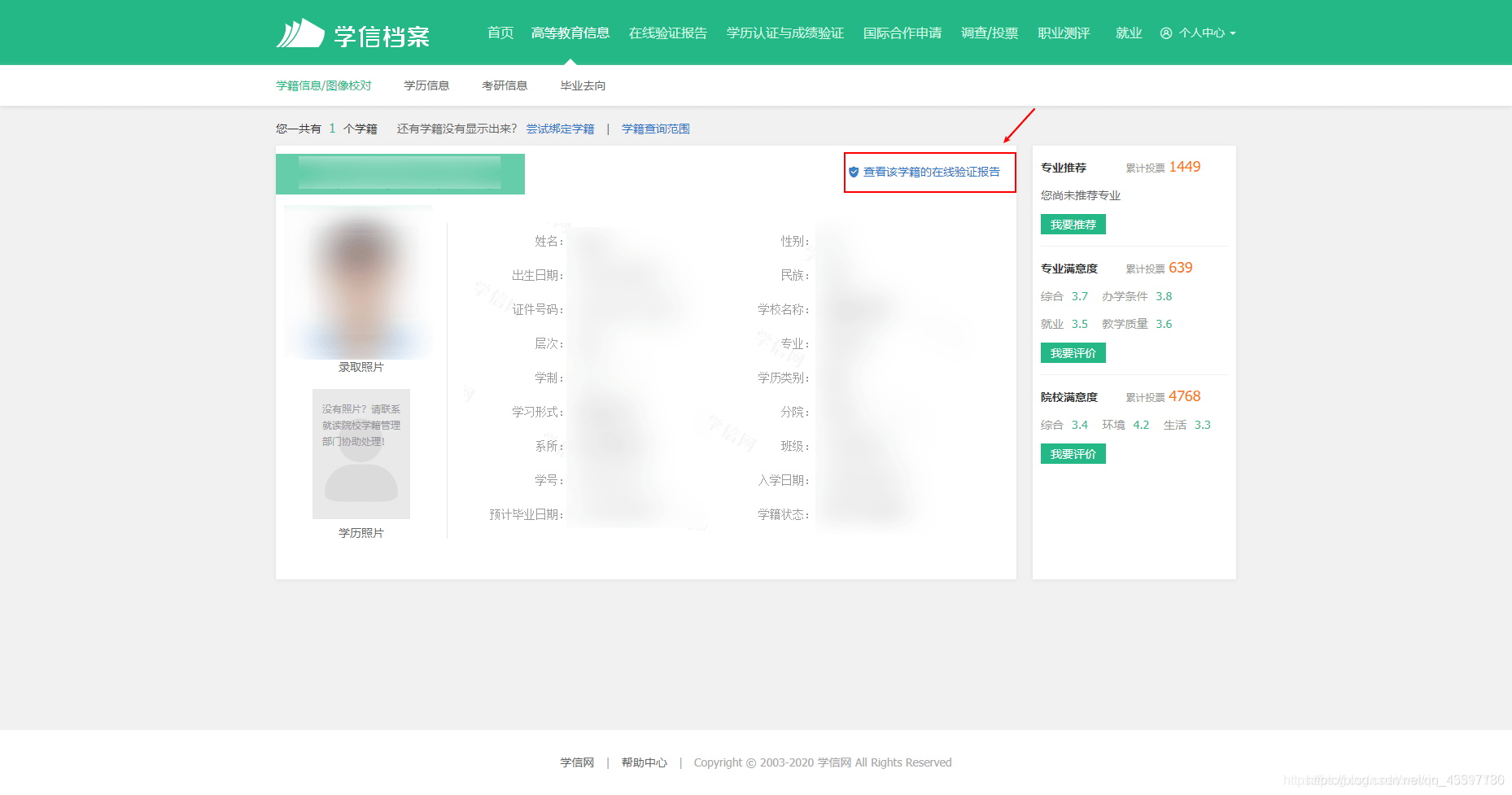
Task: Open the 国际合作申请 menu item
Action: click(902, 33)
